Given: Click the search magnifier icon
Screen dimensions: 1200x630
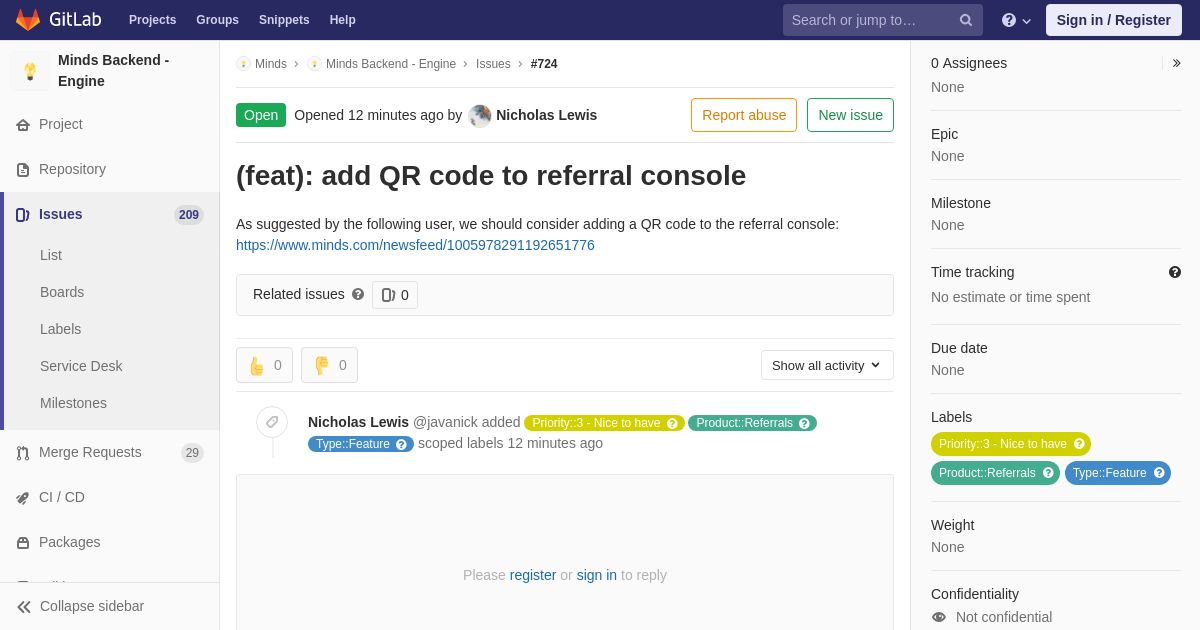Looking at the screenshot, I should 966,20.
